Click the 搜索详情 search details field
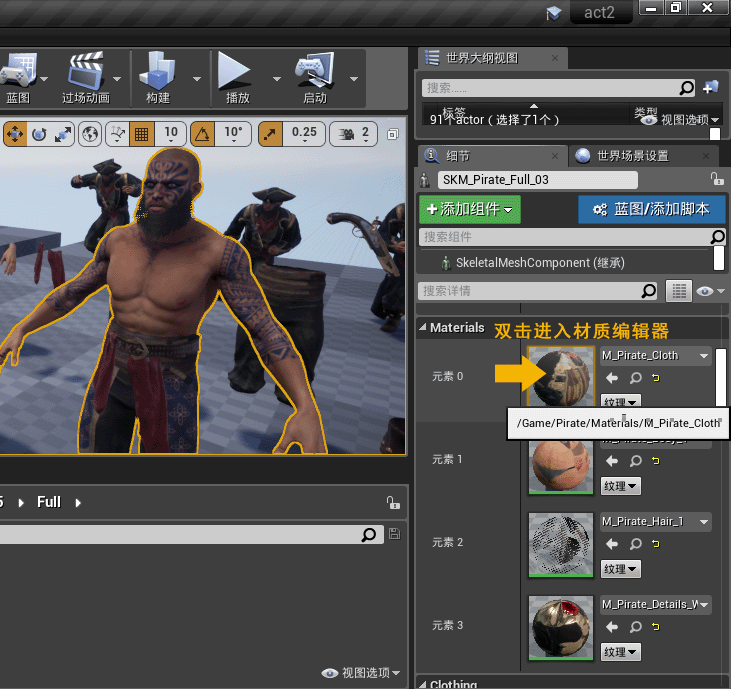The width and height of the screenshot is (731, 689). tap(538, 291)
